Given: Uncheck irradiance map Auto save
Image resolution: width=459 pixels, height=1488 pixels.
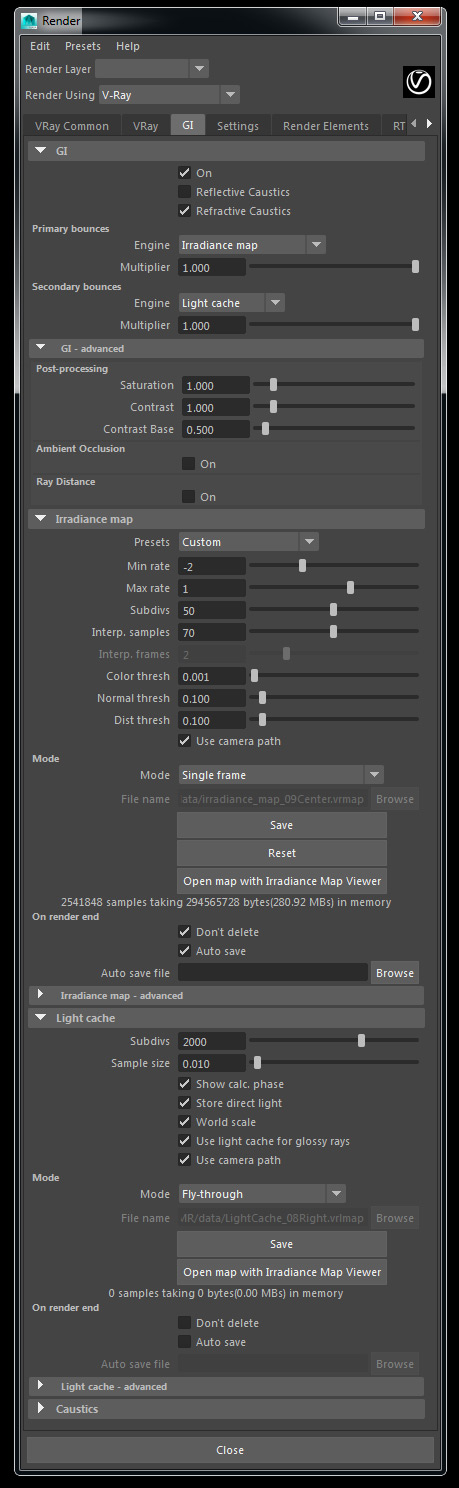Looking at the screenshot, I should click(x=184, y=951).
